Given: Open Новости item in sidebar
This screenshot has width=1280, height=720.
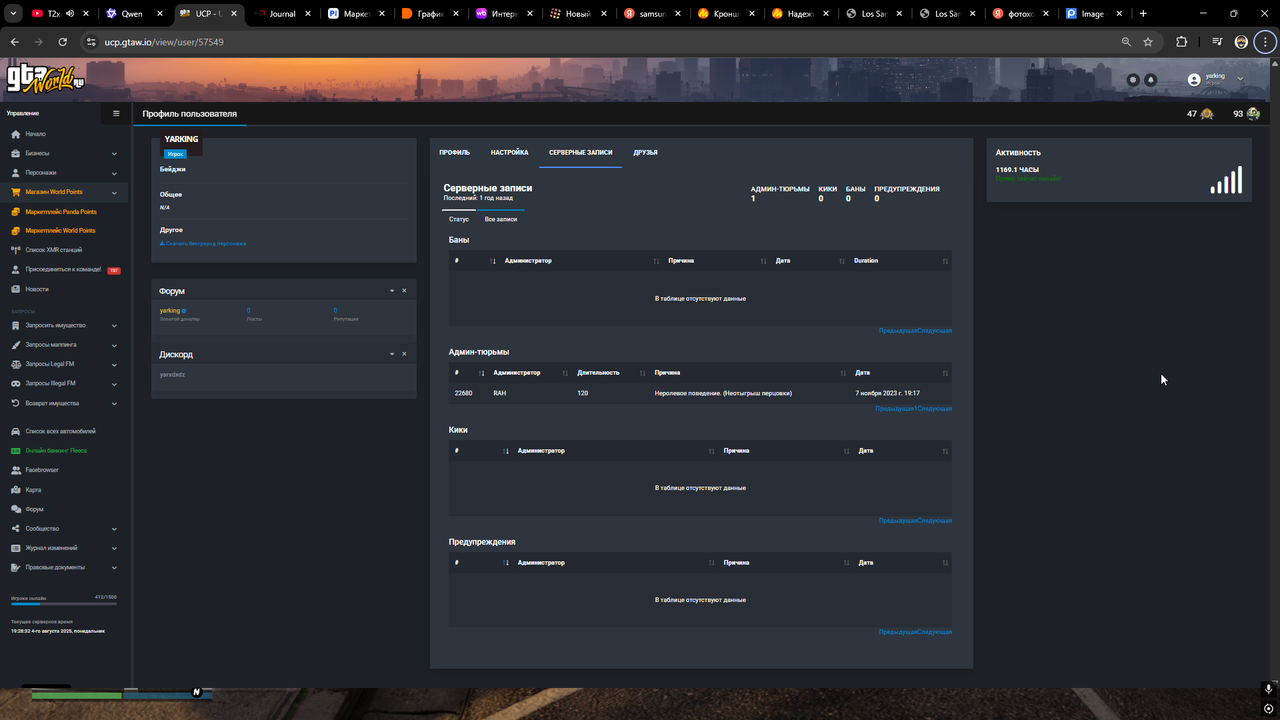Looking at the screenshot, I should tap(36, 289).
